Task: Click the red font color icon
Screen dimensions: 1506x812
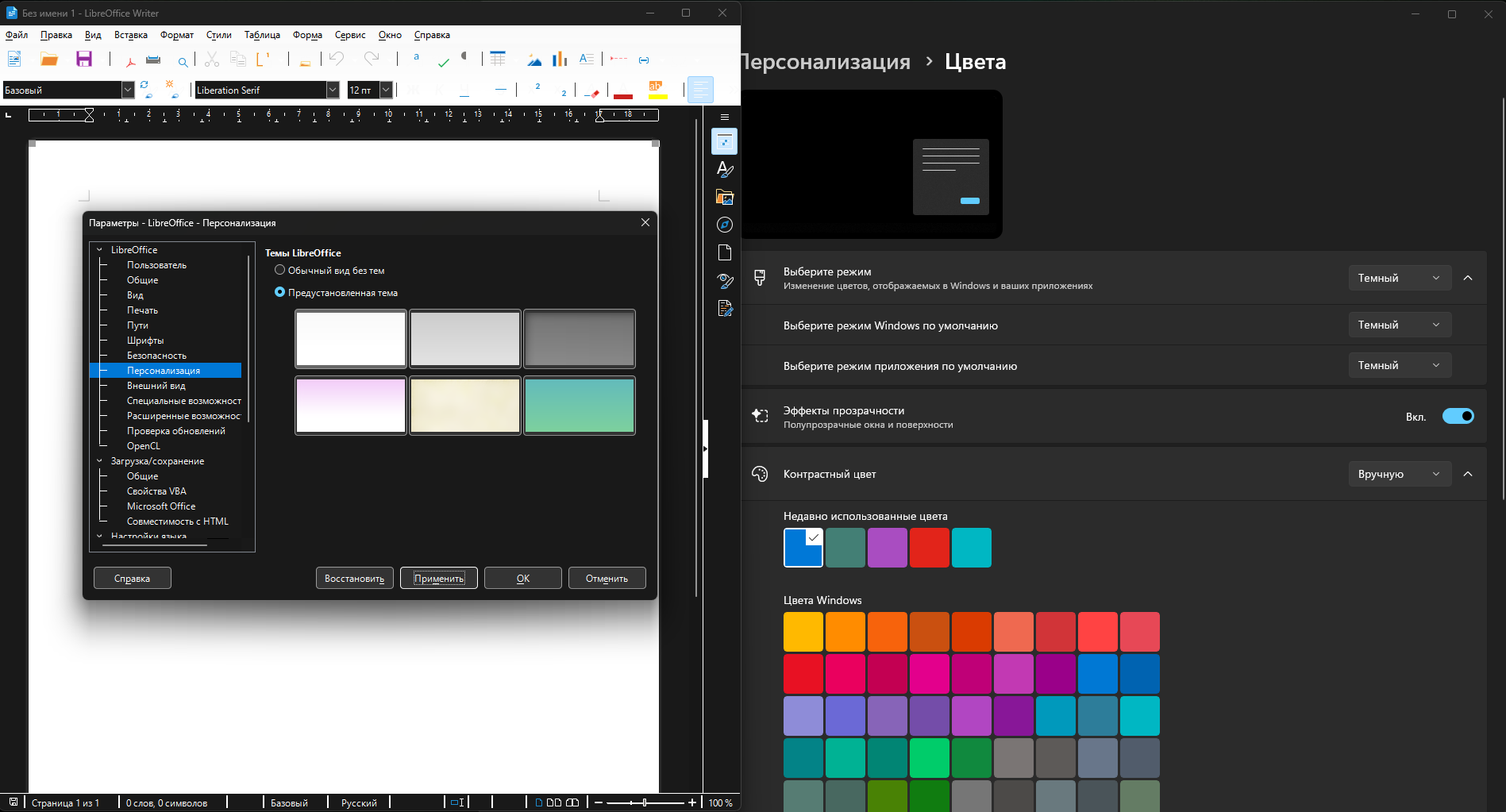Action: click(x=623, y=90)
